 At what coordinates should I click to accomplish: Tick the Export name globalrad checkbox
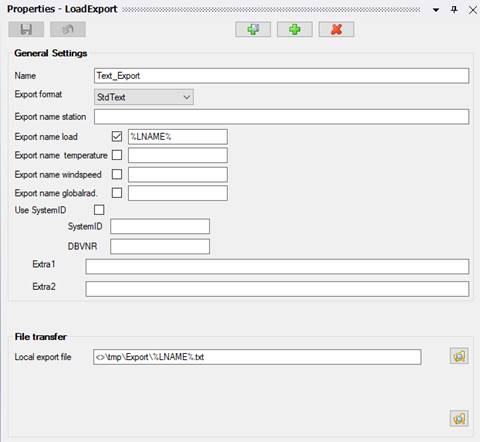pyautogui.click(x=117, y=193)
